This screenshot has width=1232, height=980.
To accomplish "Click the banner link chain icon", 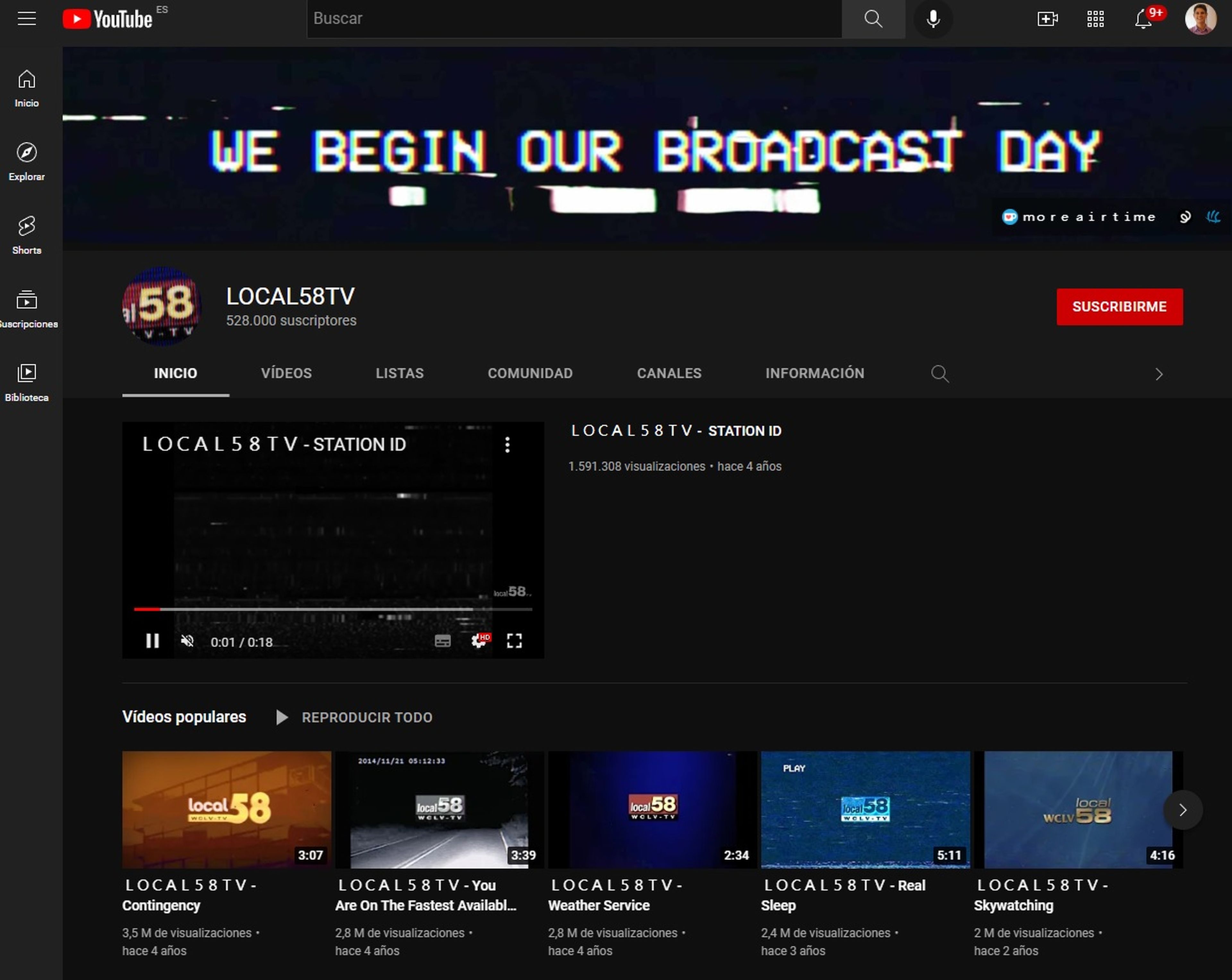I will coord(1185,217).
